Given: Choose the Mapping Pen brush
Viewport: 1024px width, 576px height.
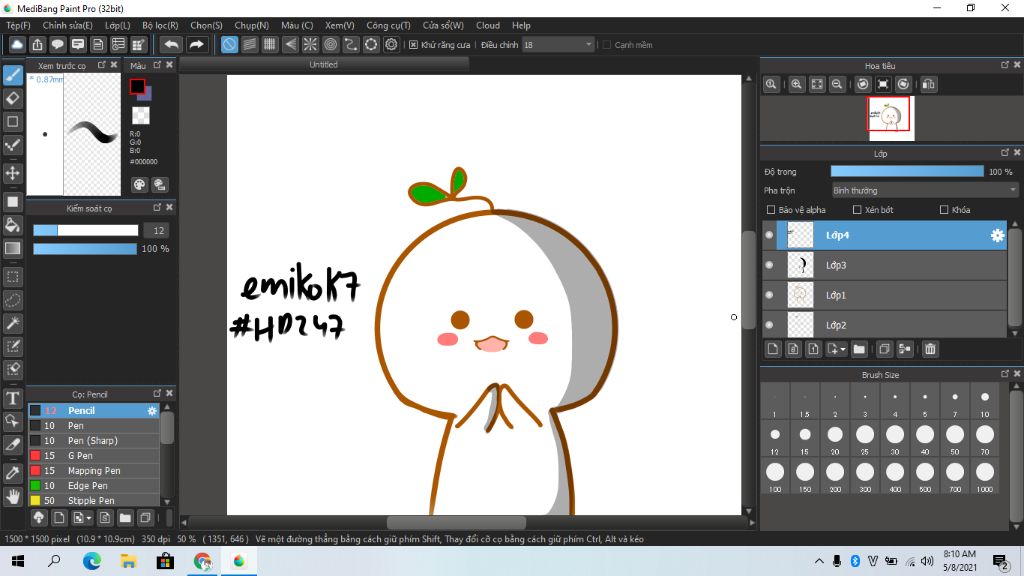Looking at the screenshot, I should click(94, 471).
